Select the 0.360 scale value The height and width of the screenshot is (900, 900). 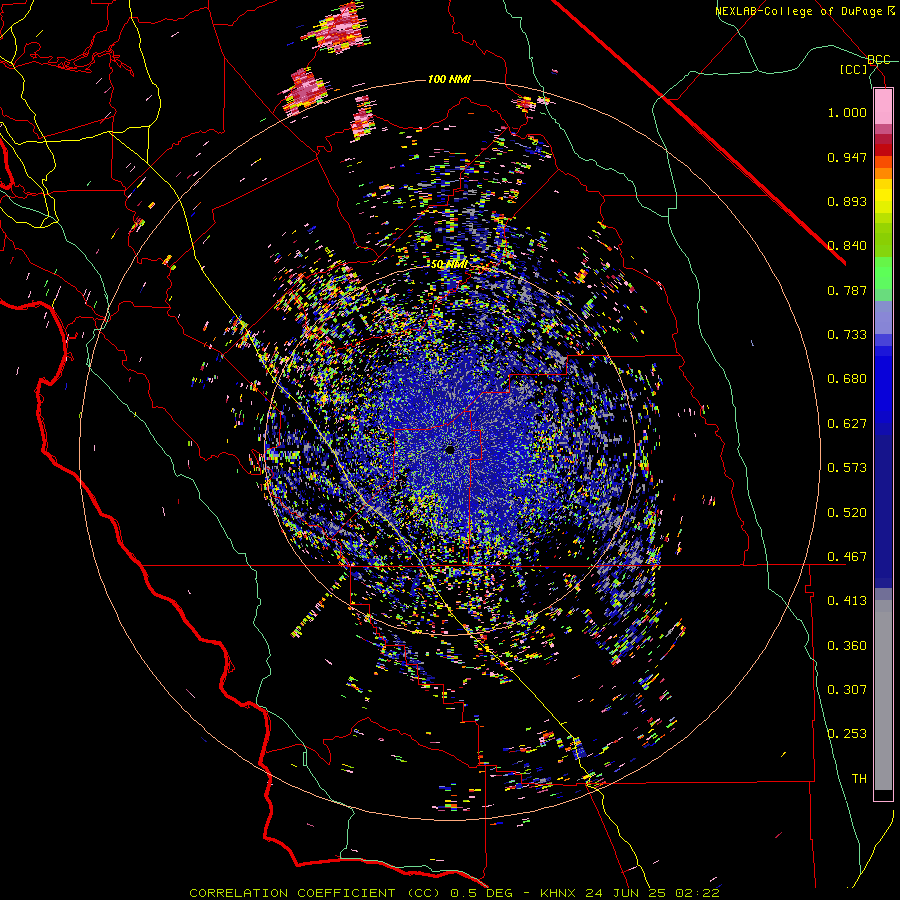(x=847, y=646)
